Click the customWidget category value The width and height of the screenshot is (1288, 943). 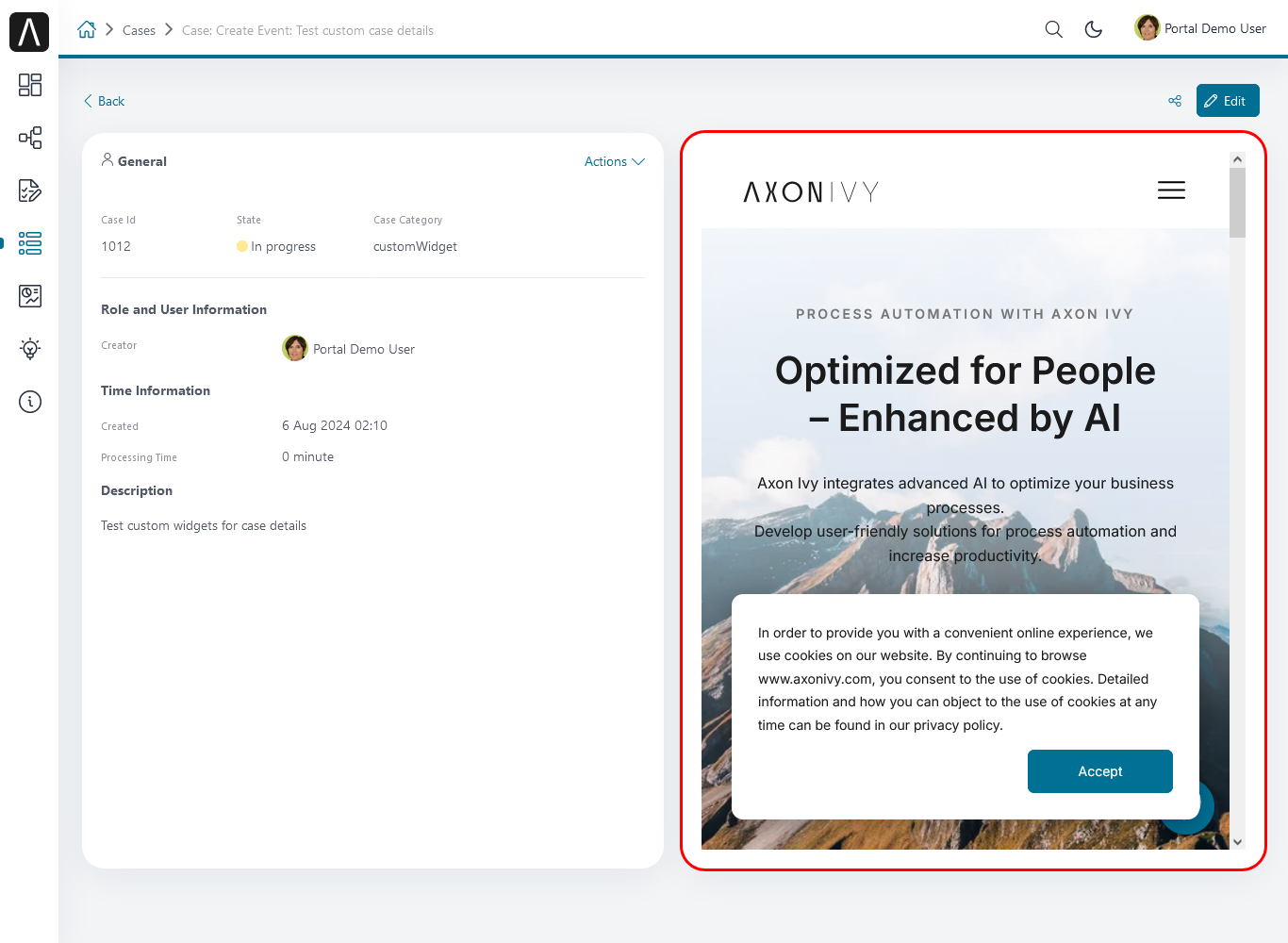tap(415, 246)
